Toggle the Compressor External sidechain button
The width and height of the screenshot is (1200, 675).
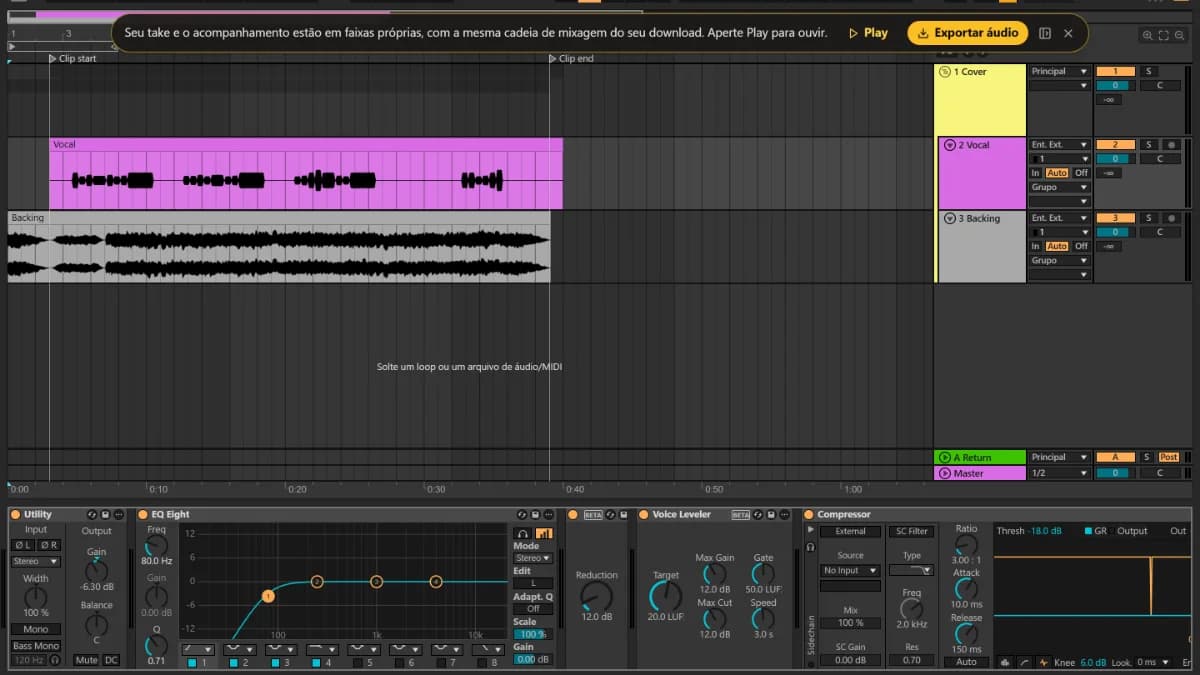[850, 531]
